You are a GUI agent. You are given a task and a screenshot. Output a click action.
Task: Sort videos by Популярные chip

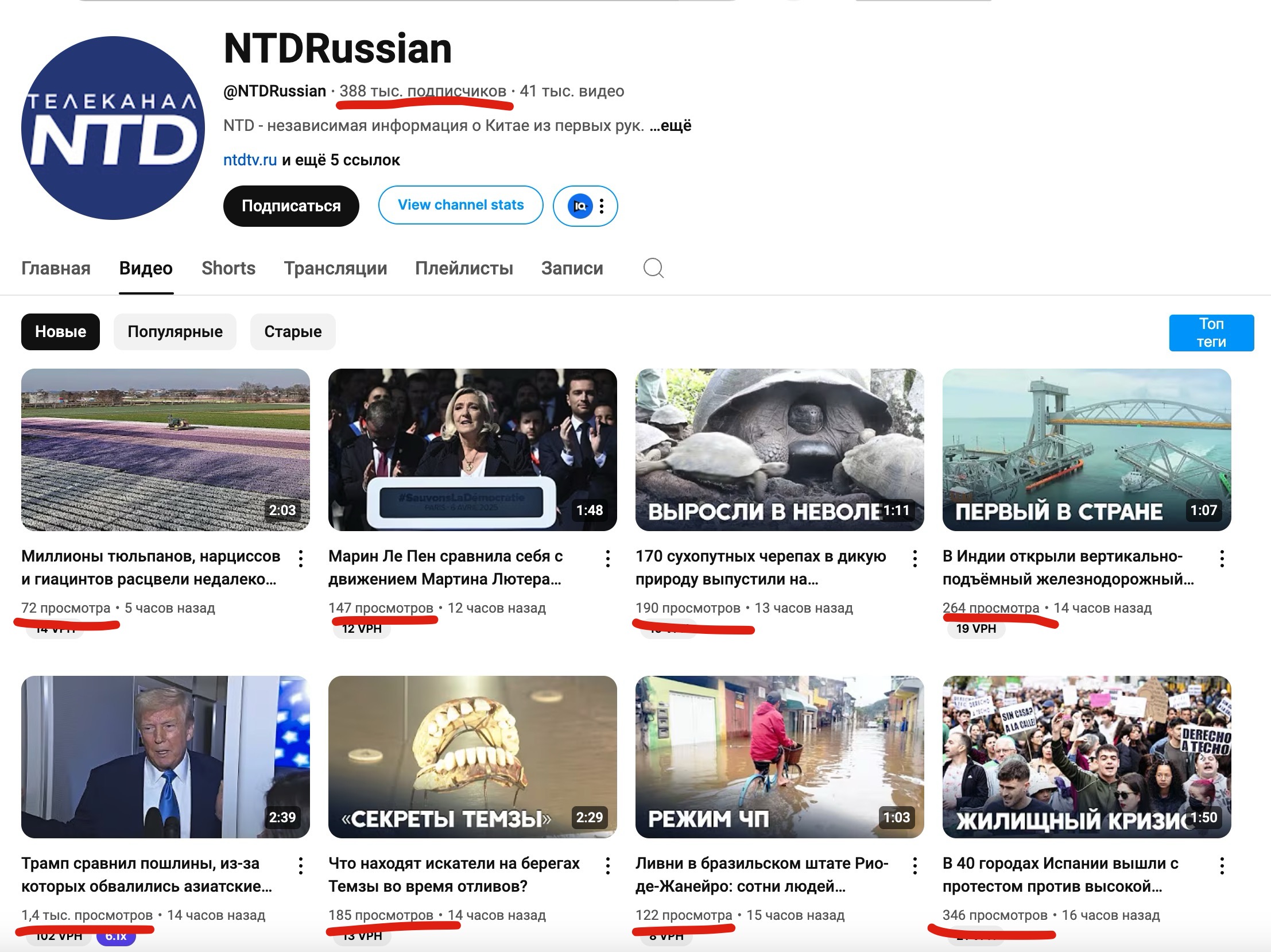tap(175, 331)
